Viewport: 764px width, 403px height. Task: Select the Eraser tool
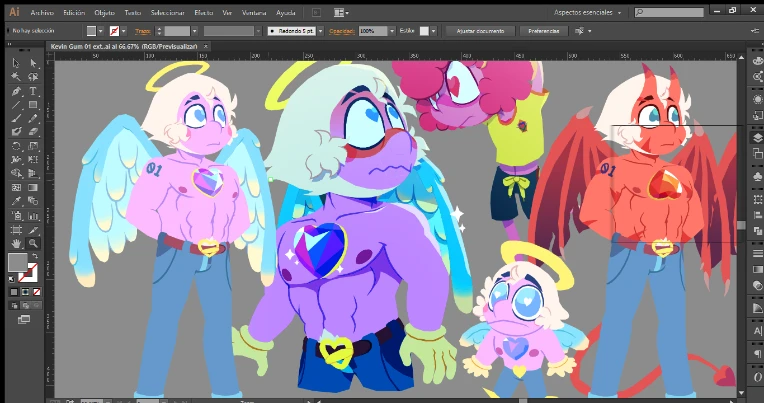pyautogui.click(x=33, y=132)
